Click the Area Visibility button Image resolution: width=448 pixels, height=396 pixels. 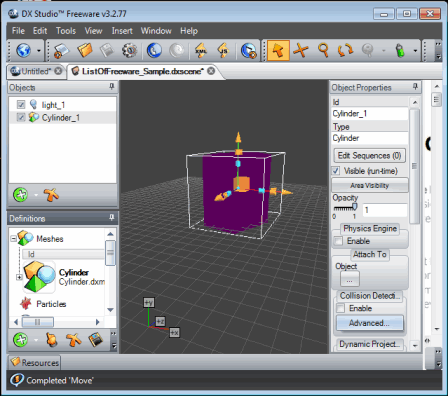click(x=370, y=185)
